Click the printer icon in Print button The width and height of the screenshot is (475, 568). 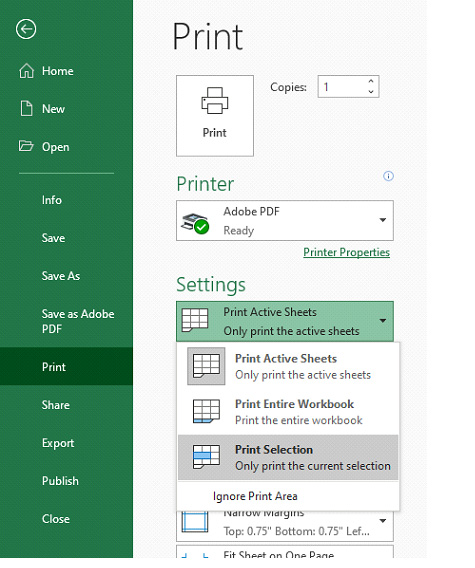click(214, 101)
